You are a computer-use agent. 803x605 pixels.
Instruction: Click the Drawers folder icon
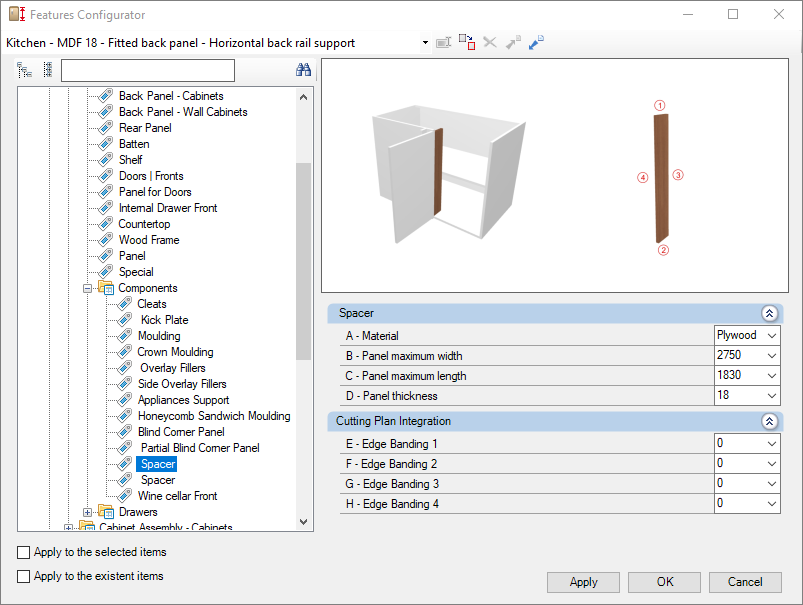pos(106,512)
